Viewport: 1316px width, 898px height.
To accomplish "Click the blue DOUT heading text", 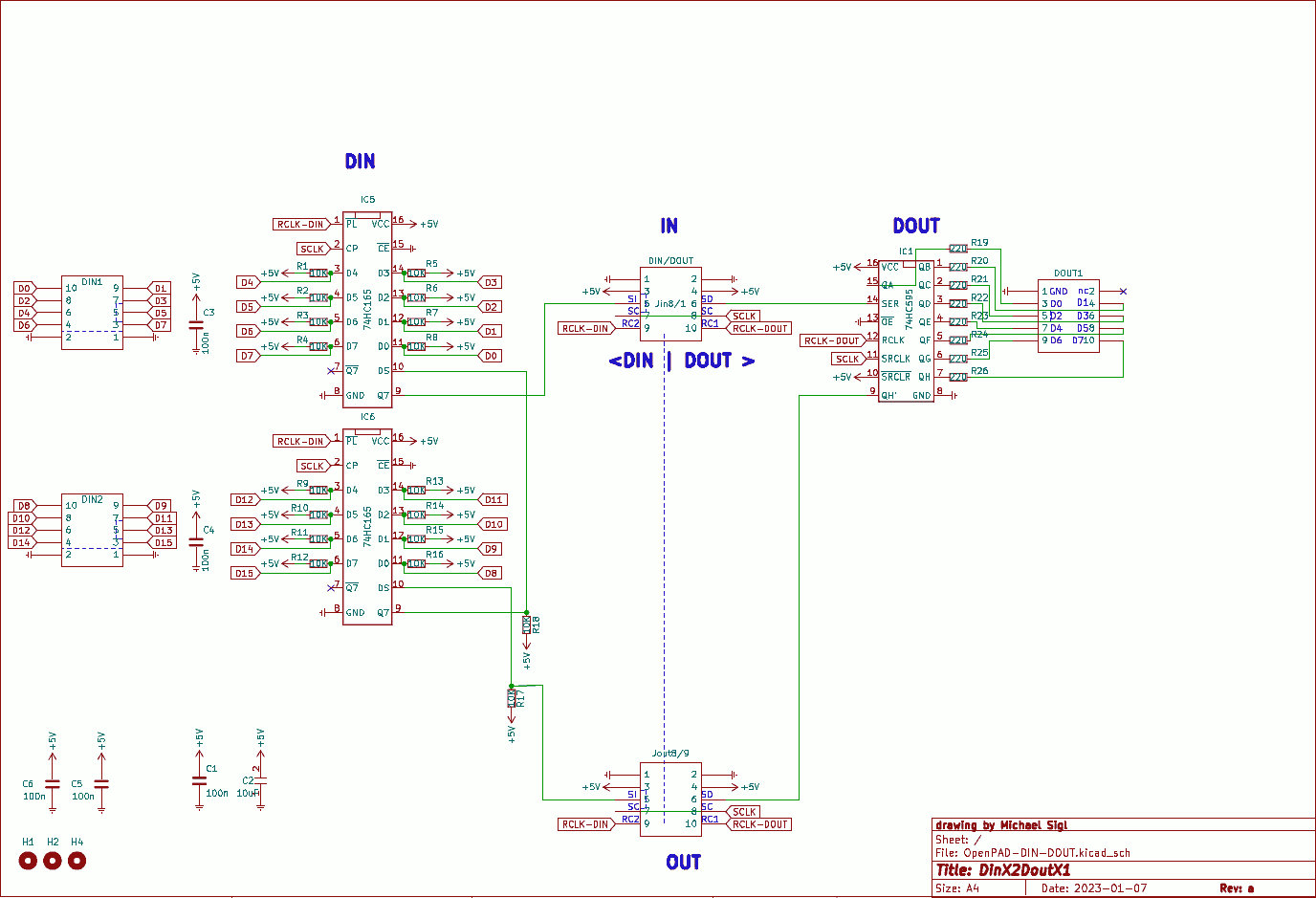I will pos(916,226).
